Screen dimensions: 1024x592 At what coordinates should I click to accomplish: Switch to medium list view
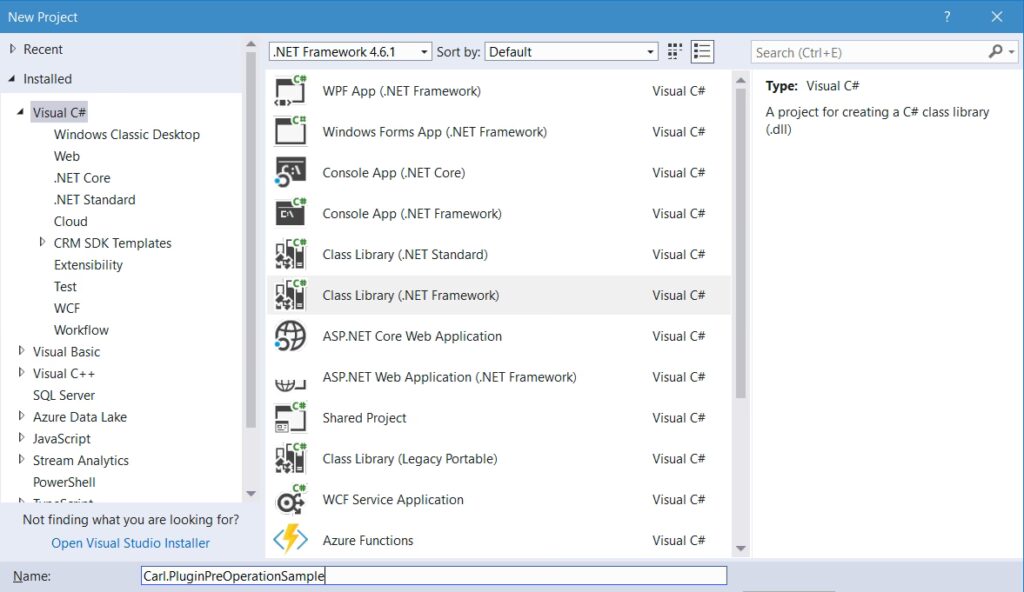(702, 52)
